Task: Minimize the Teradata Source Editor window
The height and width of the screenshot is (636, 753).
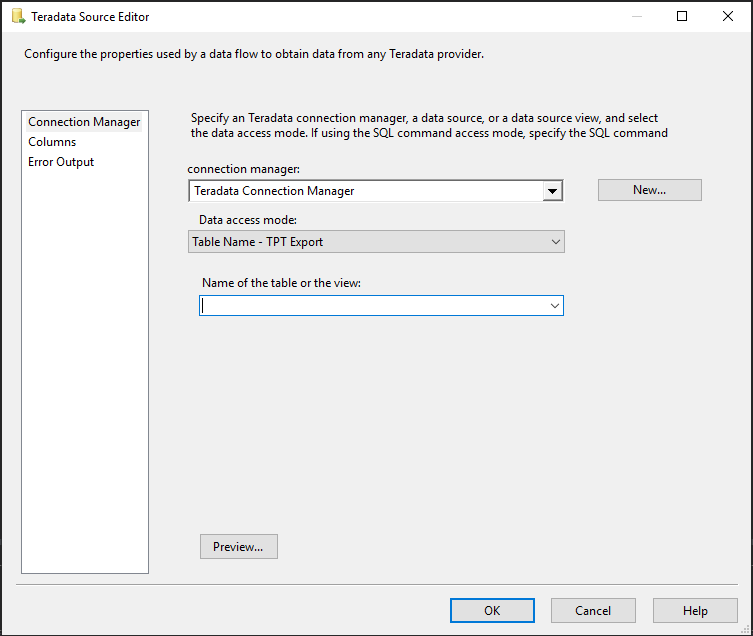Action: pos(635,17)
